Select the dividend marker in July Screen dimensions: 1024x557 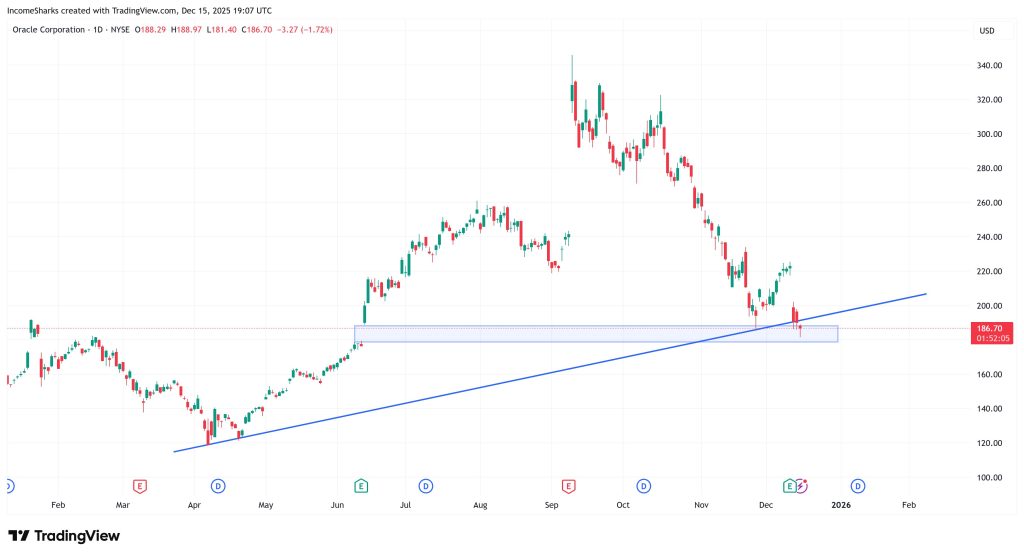[426, 486]
